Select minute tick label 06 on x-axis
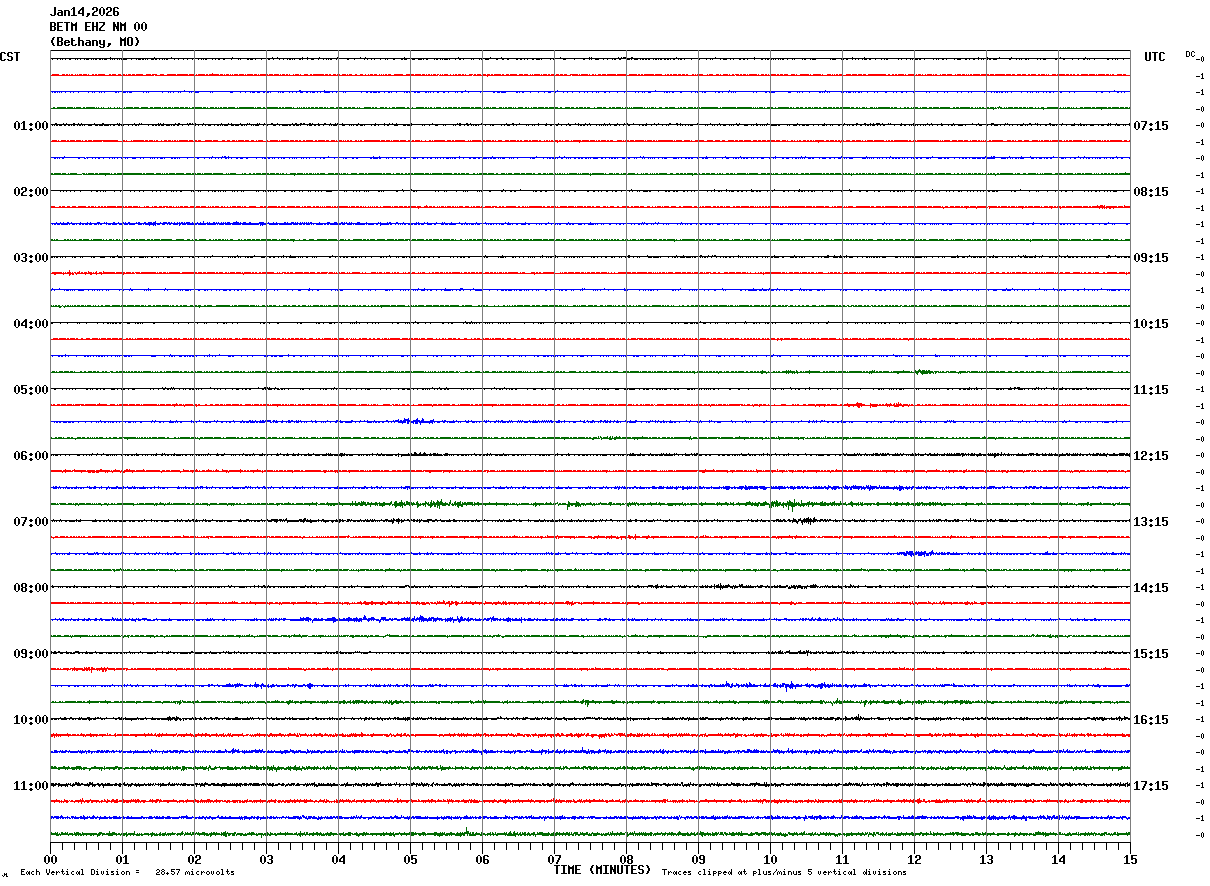The width and height of the screenshot is (1210, 886). tap(482, 859)
